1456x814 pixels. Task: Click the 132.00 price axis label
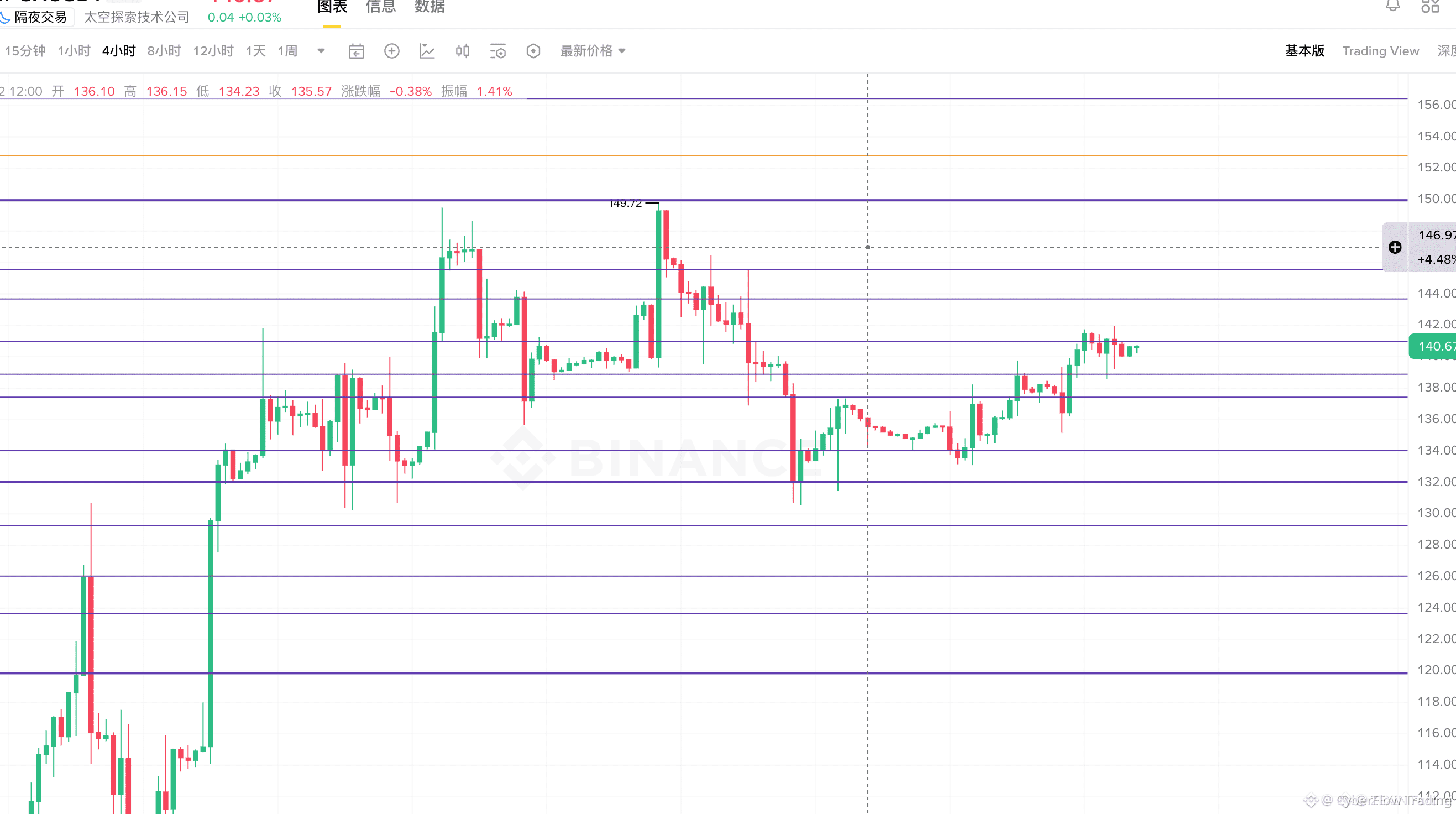pos(1436,482)
